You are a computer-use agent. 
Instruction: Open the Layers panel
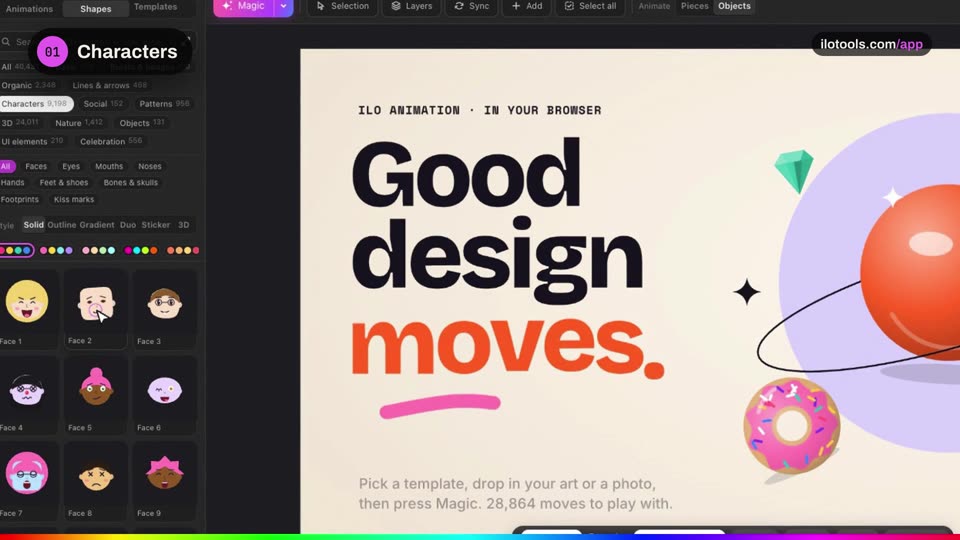pos(411,6)
